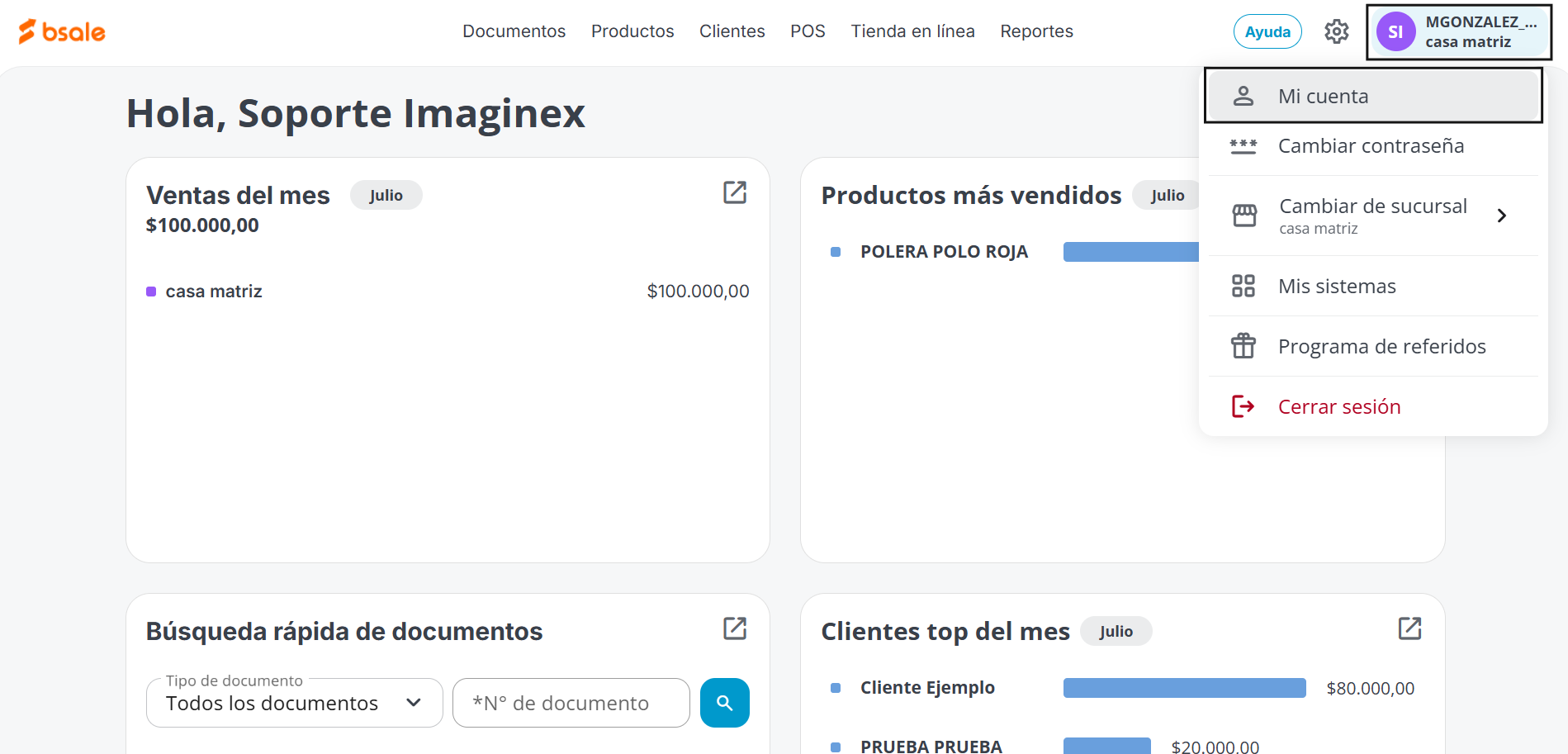Click the Cliente Ejemplo sales bar
The image size is (1568, 754).
(1185, 688)
